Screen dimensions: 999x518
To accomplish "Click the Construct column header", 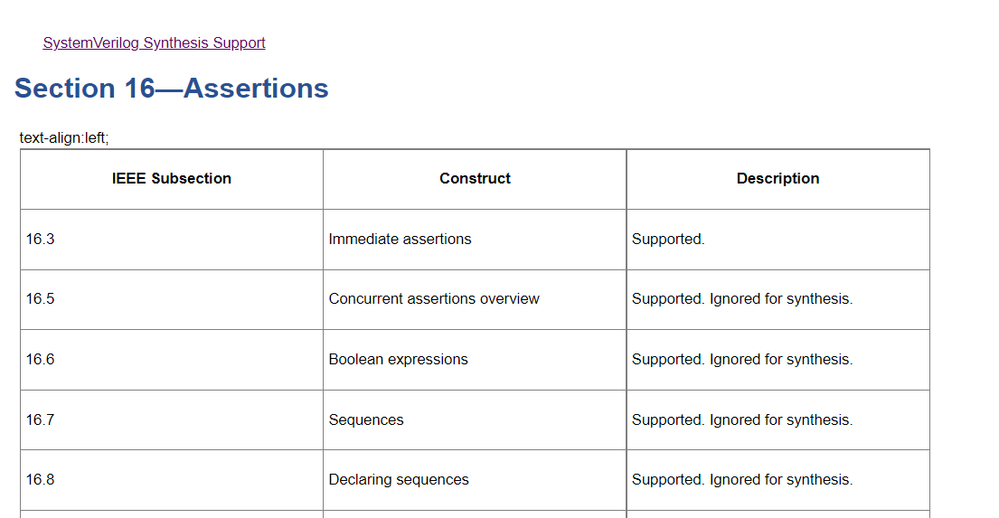I will (x=475, y=179).
